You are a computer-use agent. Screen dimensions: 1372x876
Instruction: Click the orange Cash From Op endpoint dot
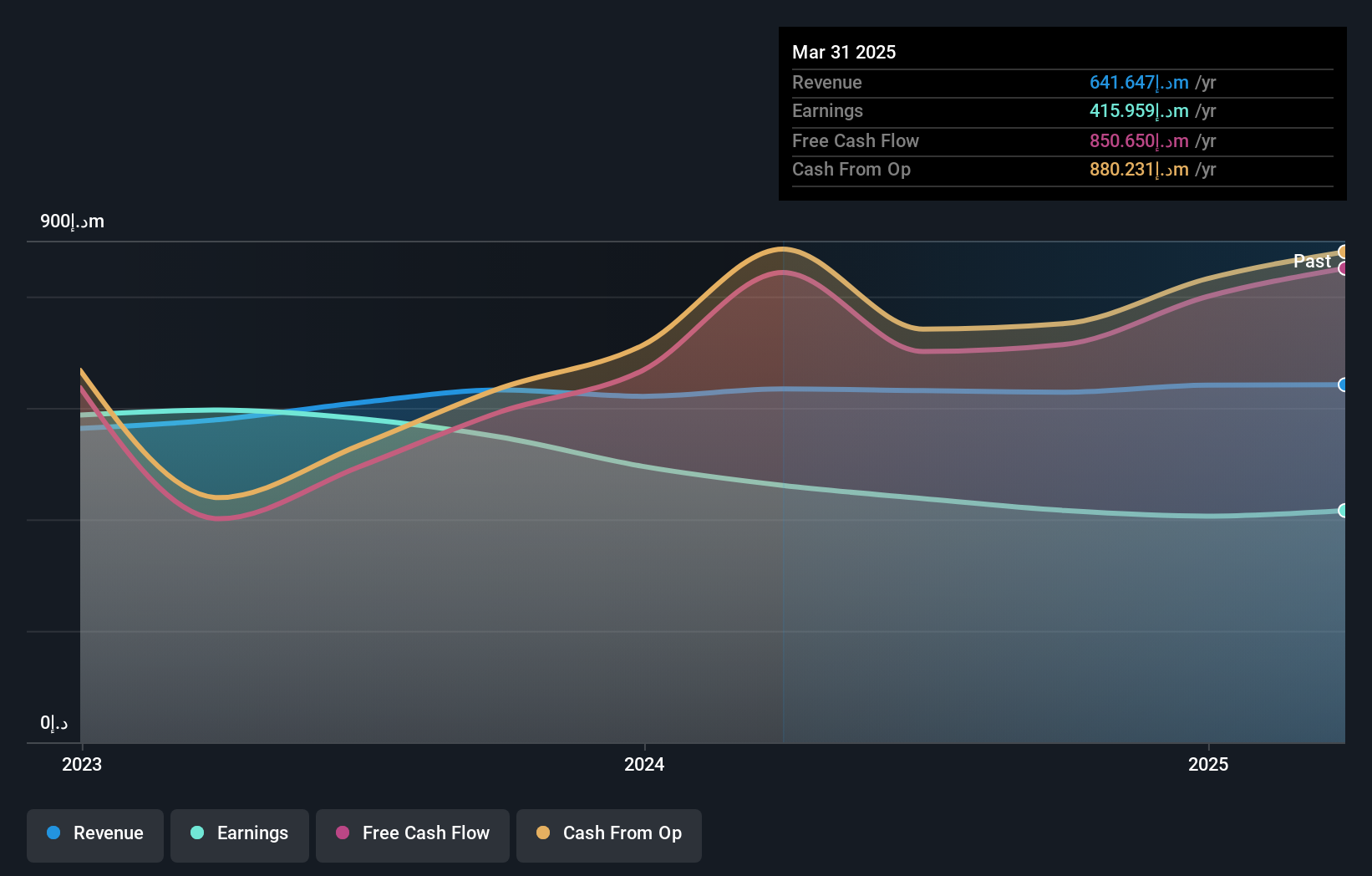pyautogui.click(x=1344, y=252)
